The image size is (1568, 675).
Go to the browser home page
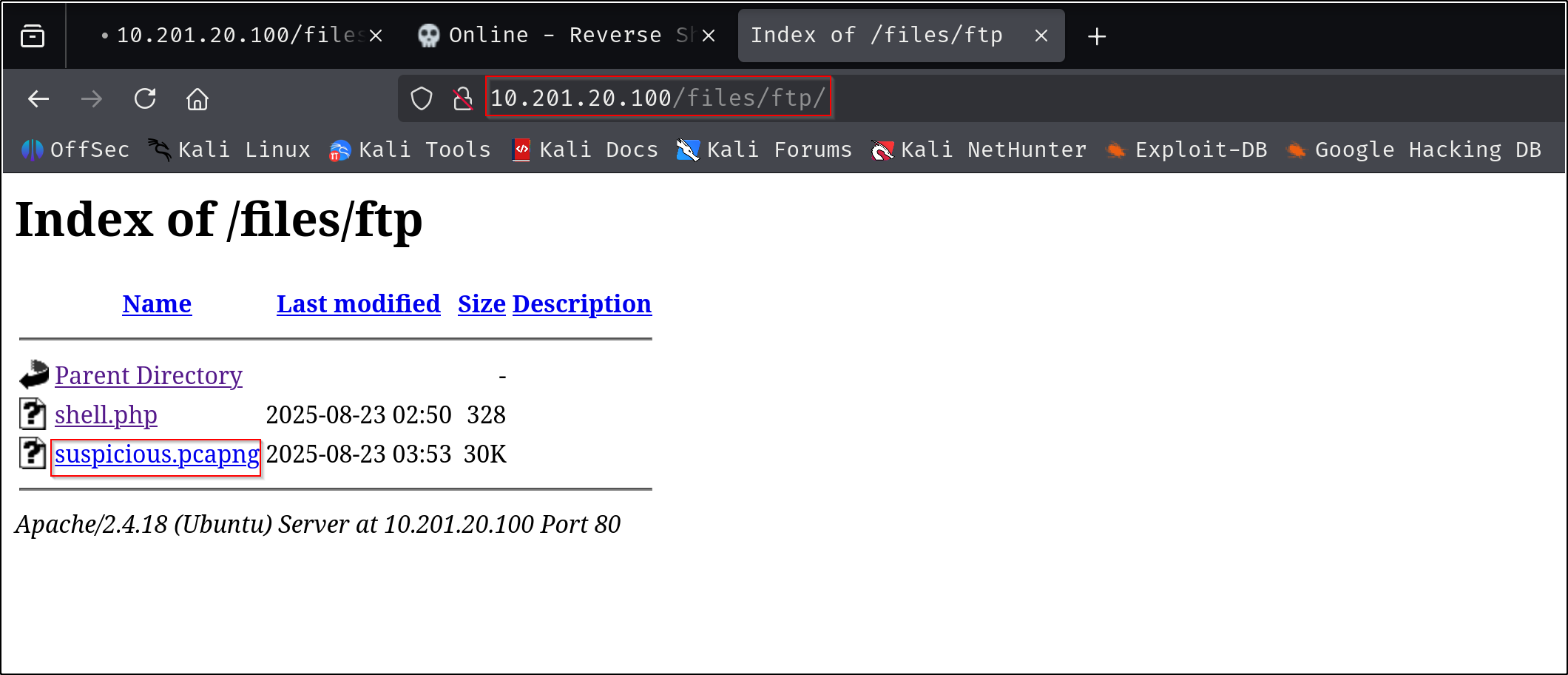(197, 98)
